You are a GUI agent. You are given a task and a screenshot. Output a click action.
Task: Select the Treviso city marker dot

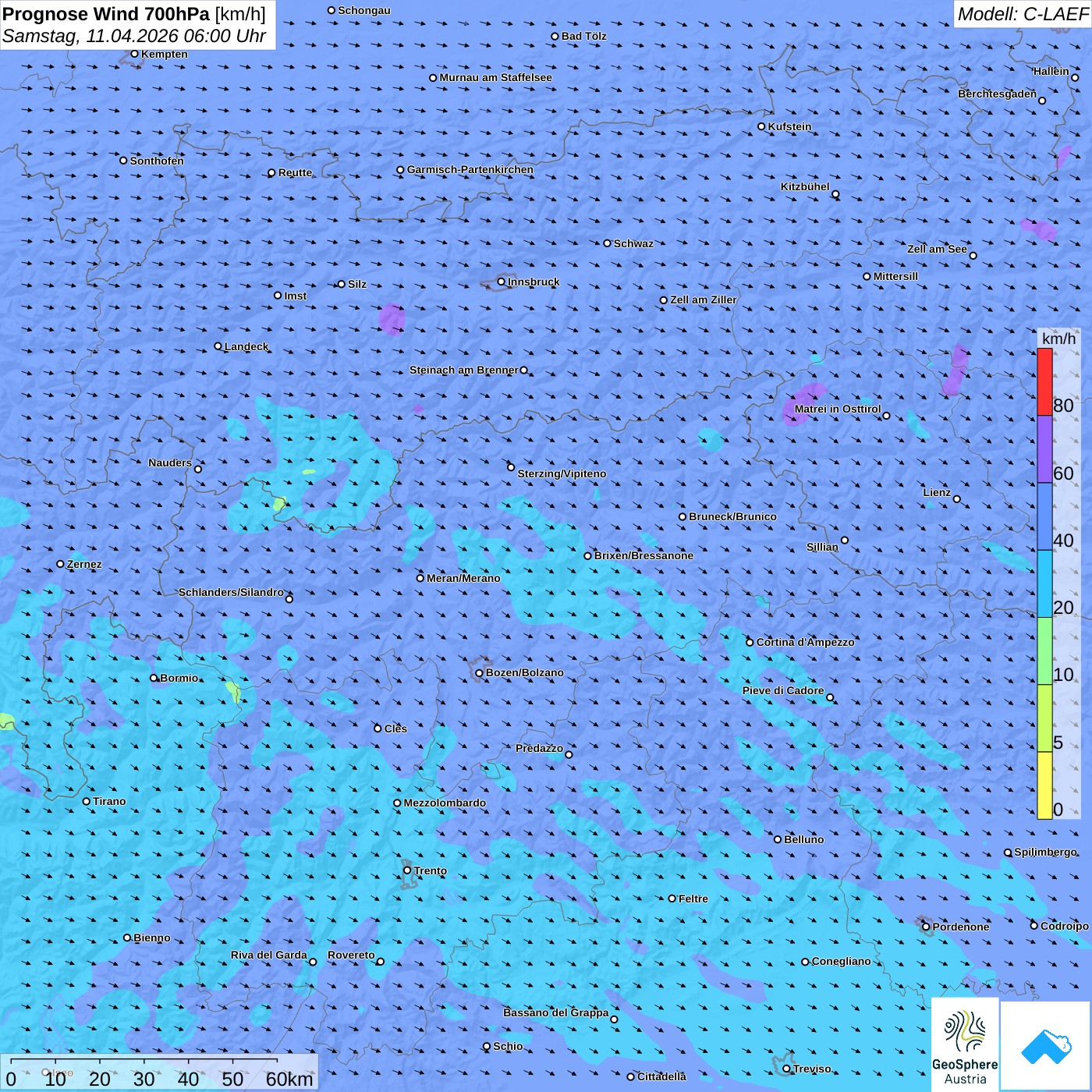pyautogui.click(x=787, y=1069)
